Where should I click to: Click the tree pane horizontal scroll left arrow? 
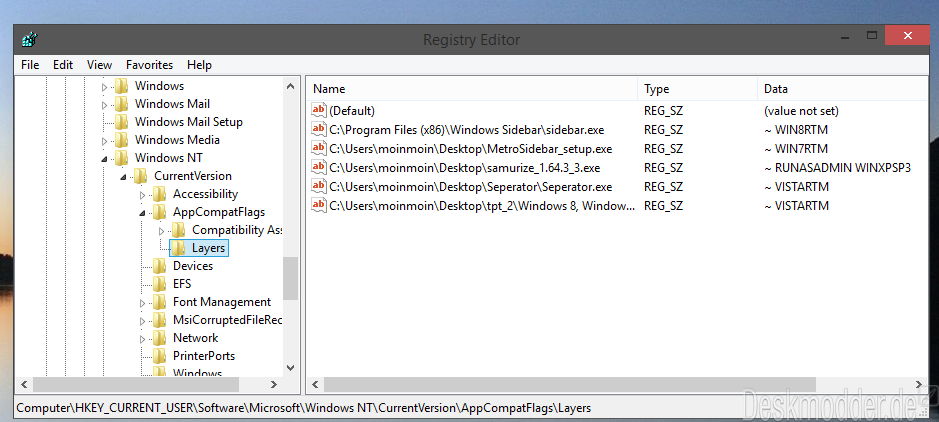(25, 384)
